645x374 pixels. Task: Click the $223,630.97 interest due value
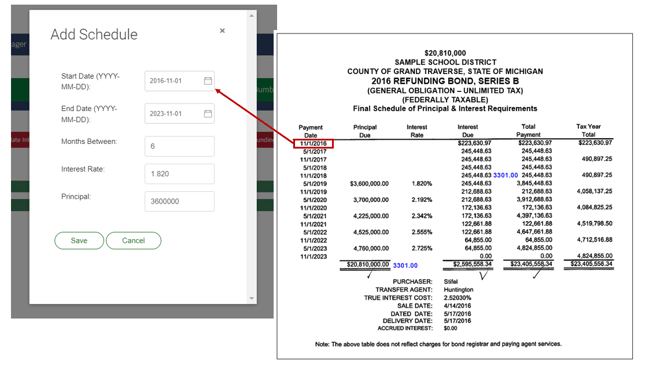[474, 143]
